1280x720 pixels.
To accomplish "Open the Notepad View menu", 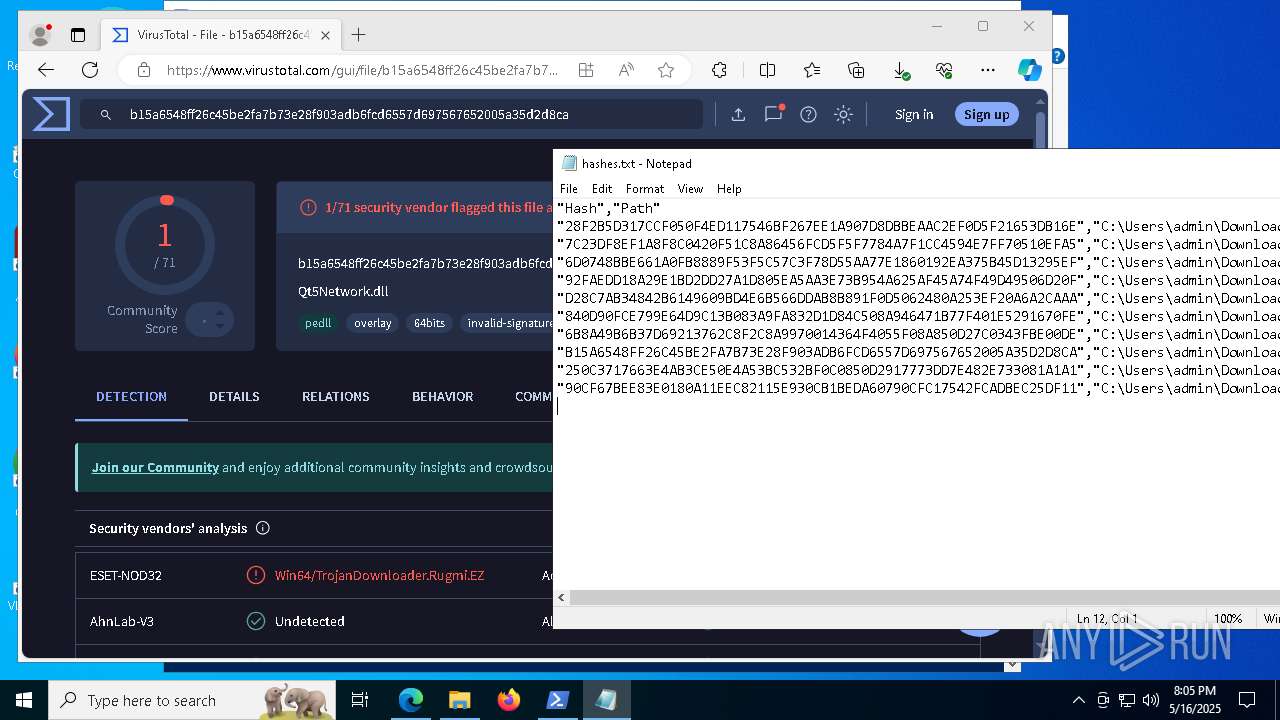I will click(690, 188).
